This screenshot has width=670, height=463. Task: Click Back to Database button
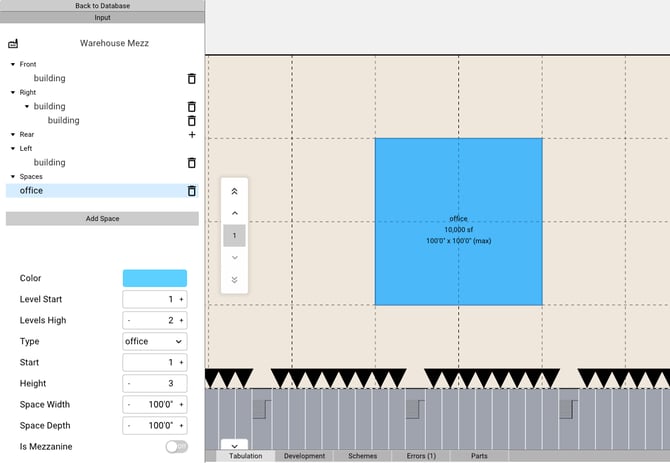tap(102, 6)
